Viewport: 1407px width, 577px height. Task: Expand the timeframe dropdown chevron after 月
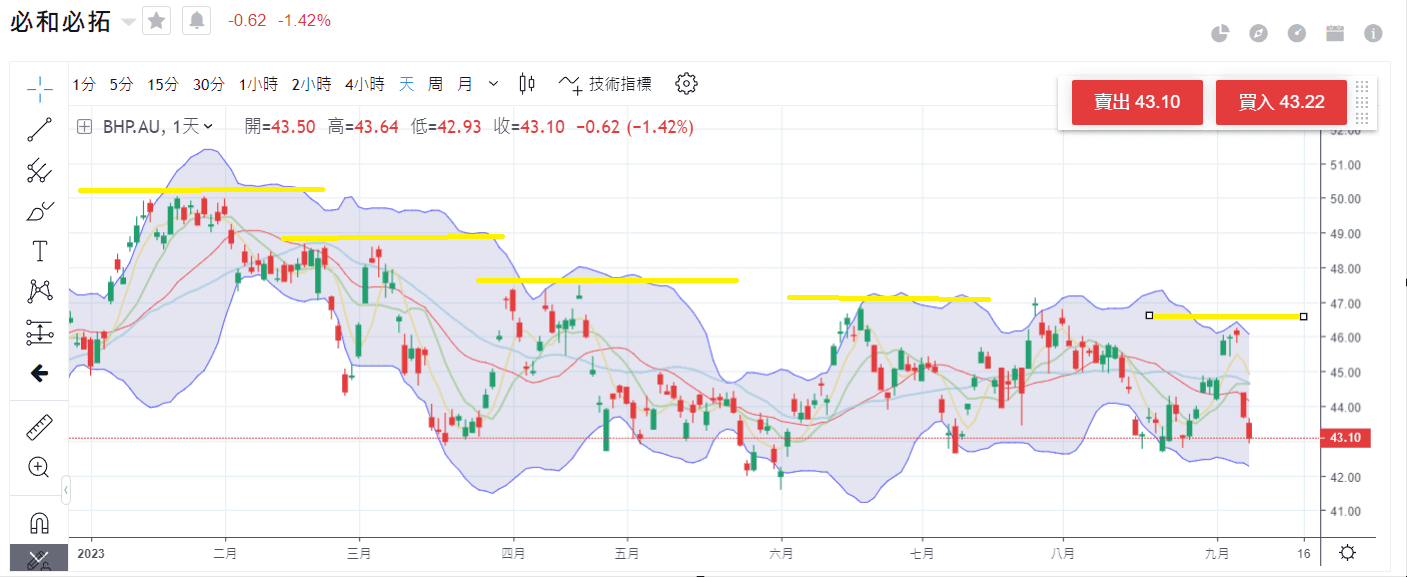pyautogui.click(x=494, y=84)
